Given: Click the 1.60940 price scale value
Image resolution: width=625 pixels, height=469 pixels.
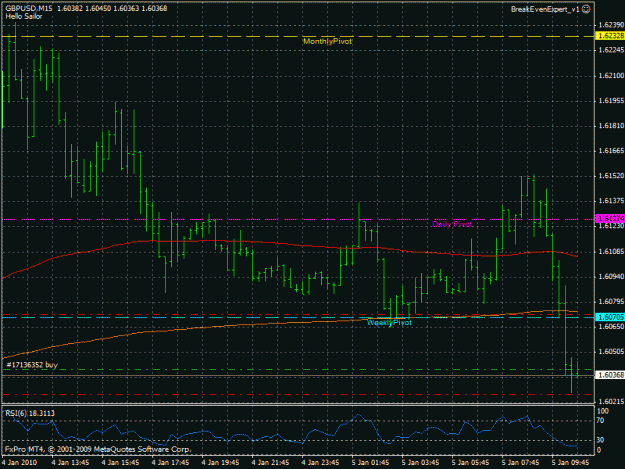Looking at the screenshot, I should point(611,277).
